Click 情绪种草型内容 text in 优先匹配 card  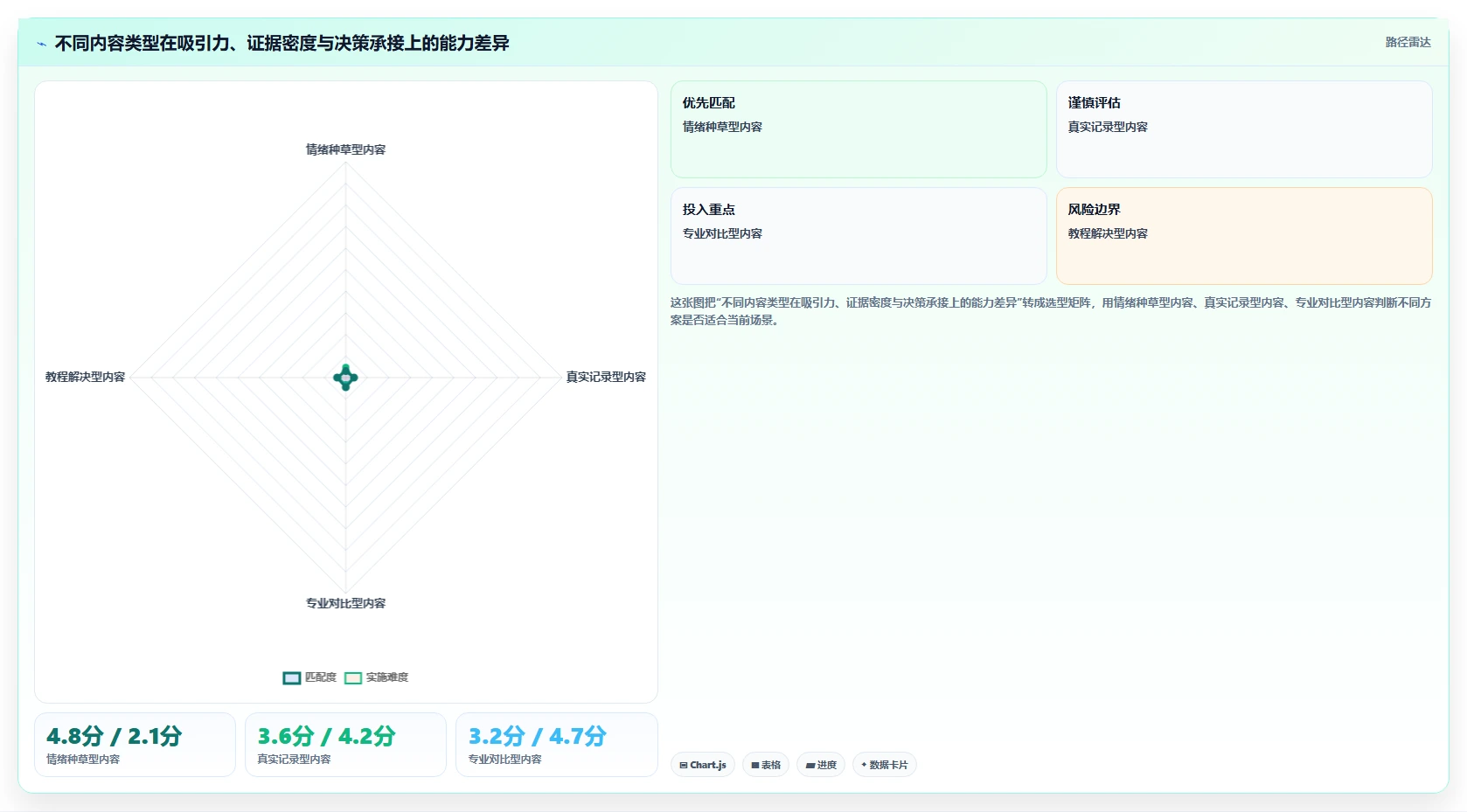[722, 127]
